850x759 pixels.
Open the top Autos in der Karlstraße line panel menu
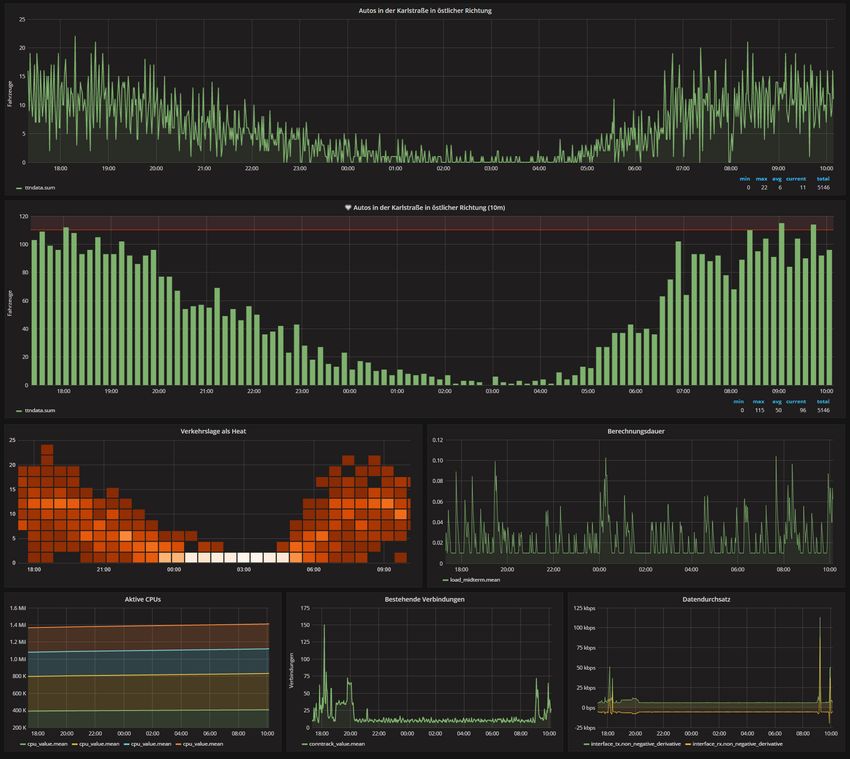coord(425,11)
